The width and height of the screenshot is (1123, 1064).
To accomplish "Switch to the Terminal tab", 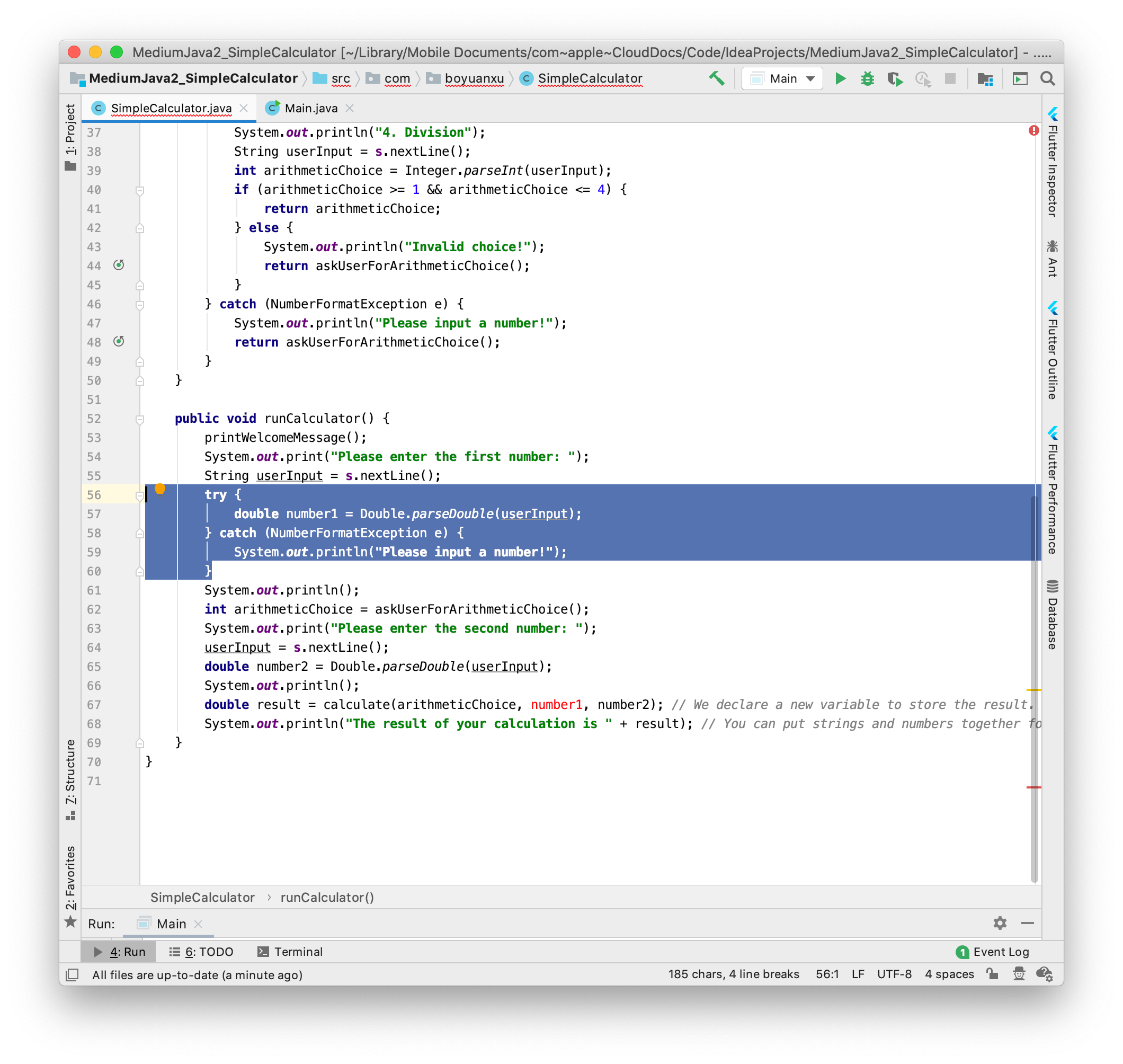I will click(x=291, y=952).
